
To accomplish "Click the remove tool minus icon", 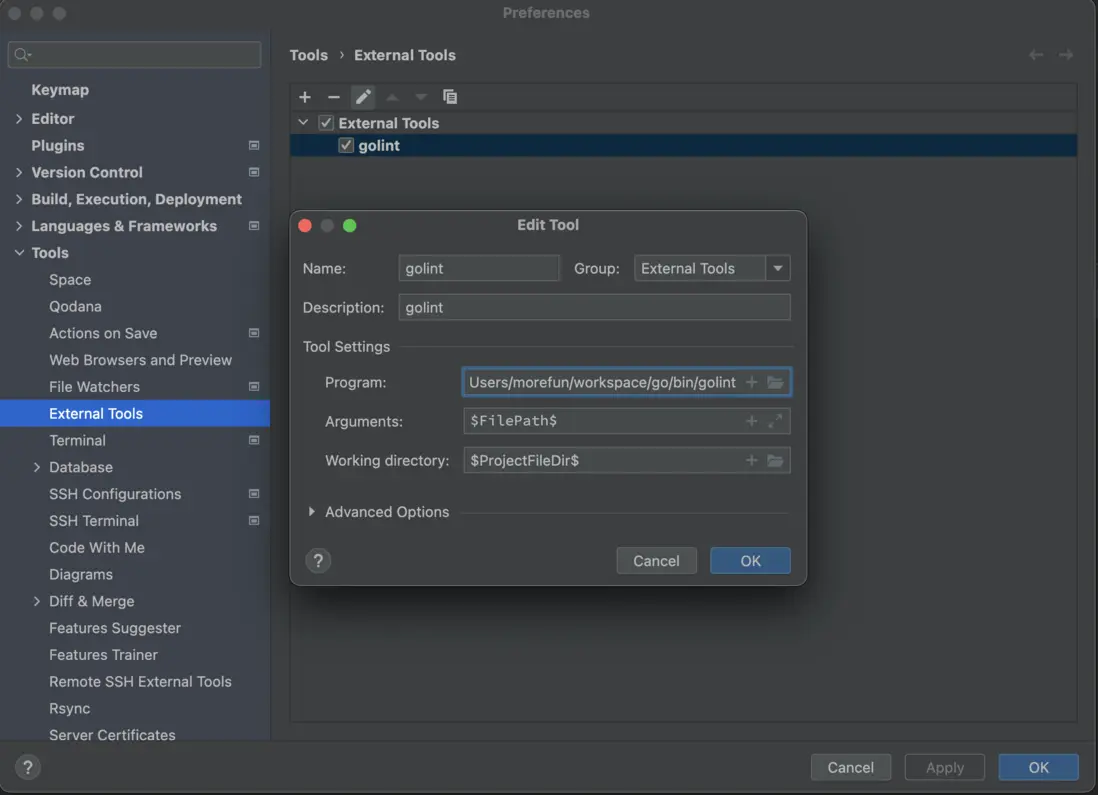I will (x=334, y=97).
